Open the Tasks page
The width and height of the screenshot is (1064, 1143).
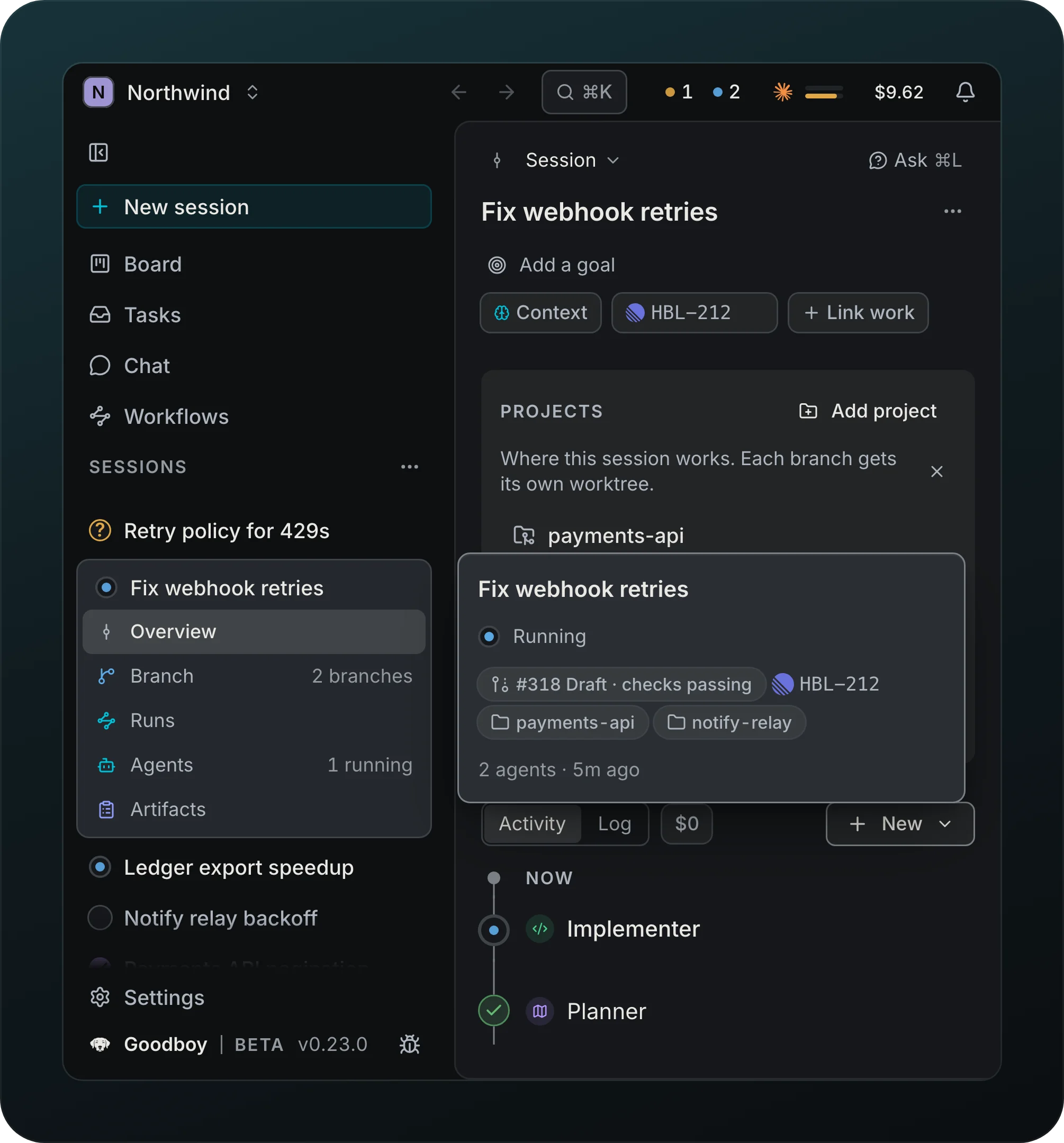click(x=254, y=314)
